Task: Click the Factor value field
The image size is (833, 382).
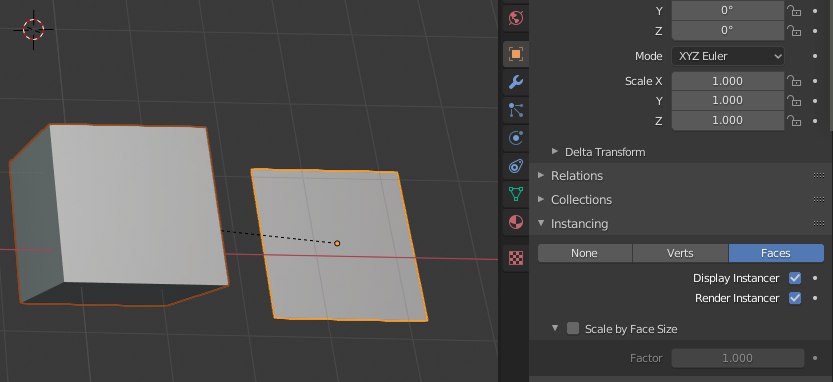Action: [x=738, y=358]
